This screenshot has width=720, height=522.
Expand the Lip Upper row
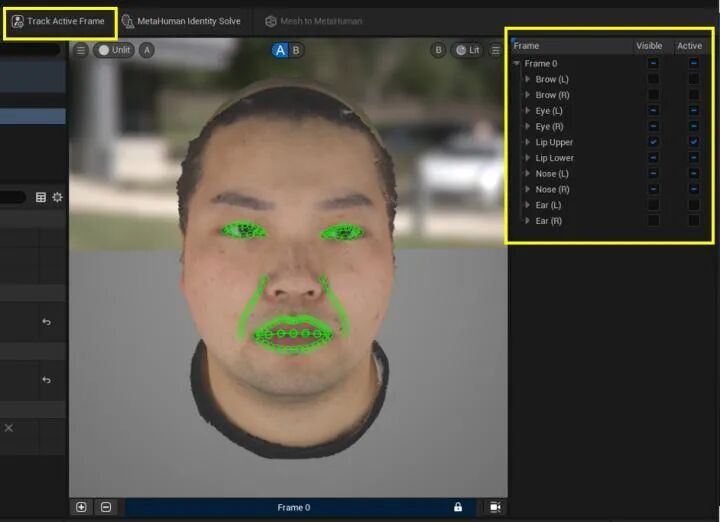528,142
